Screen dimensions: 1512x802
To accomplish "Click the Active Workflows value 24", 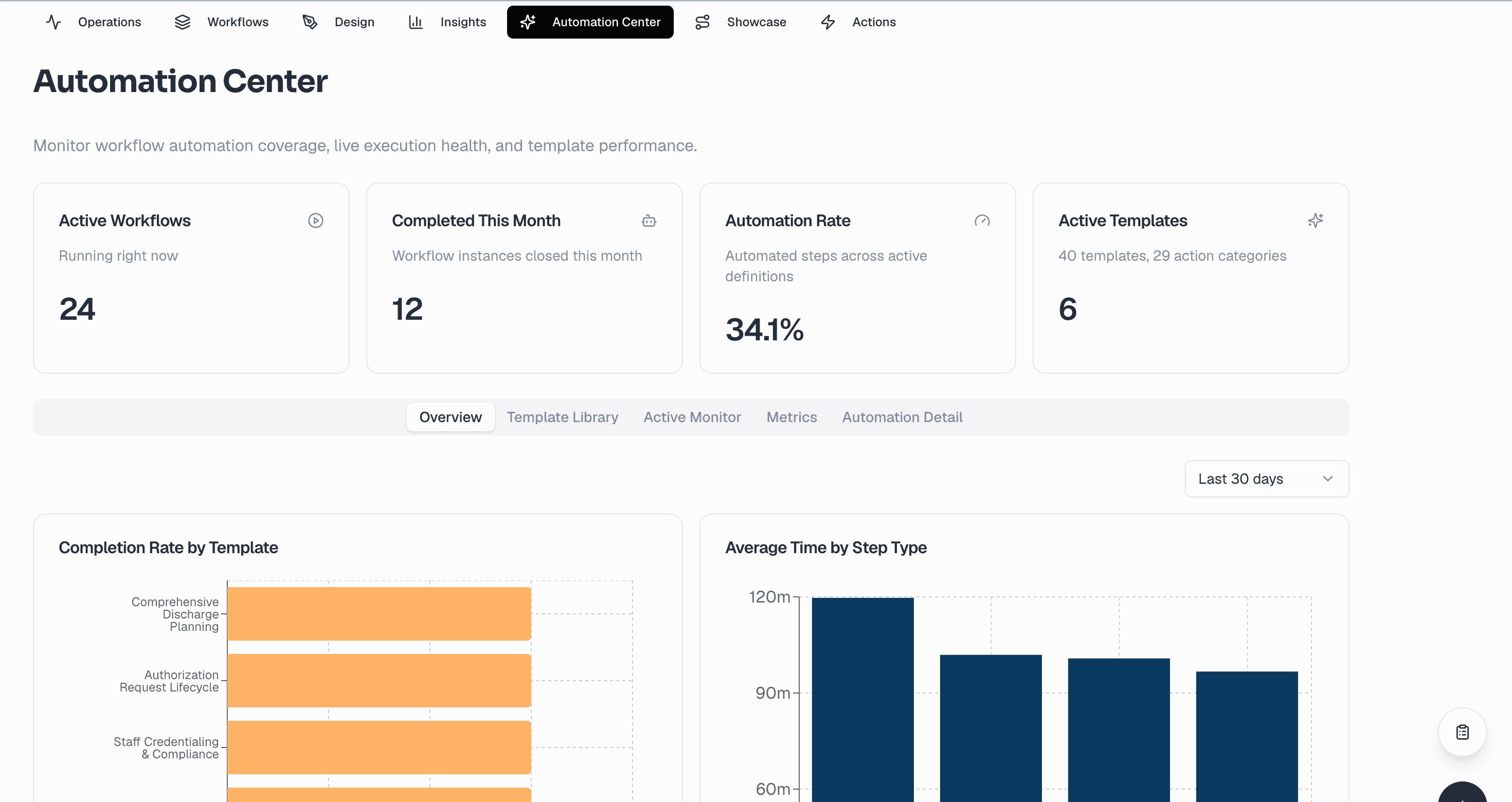I will pyautogui.click(x=77, y=309).
